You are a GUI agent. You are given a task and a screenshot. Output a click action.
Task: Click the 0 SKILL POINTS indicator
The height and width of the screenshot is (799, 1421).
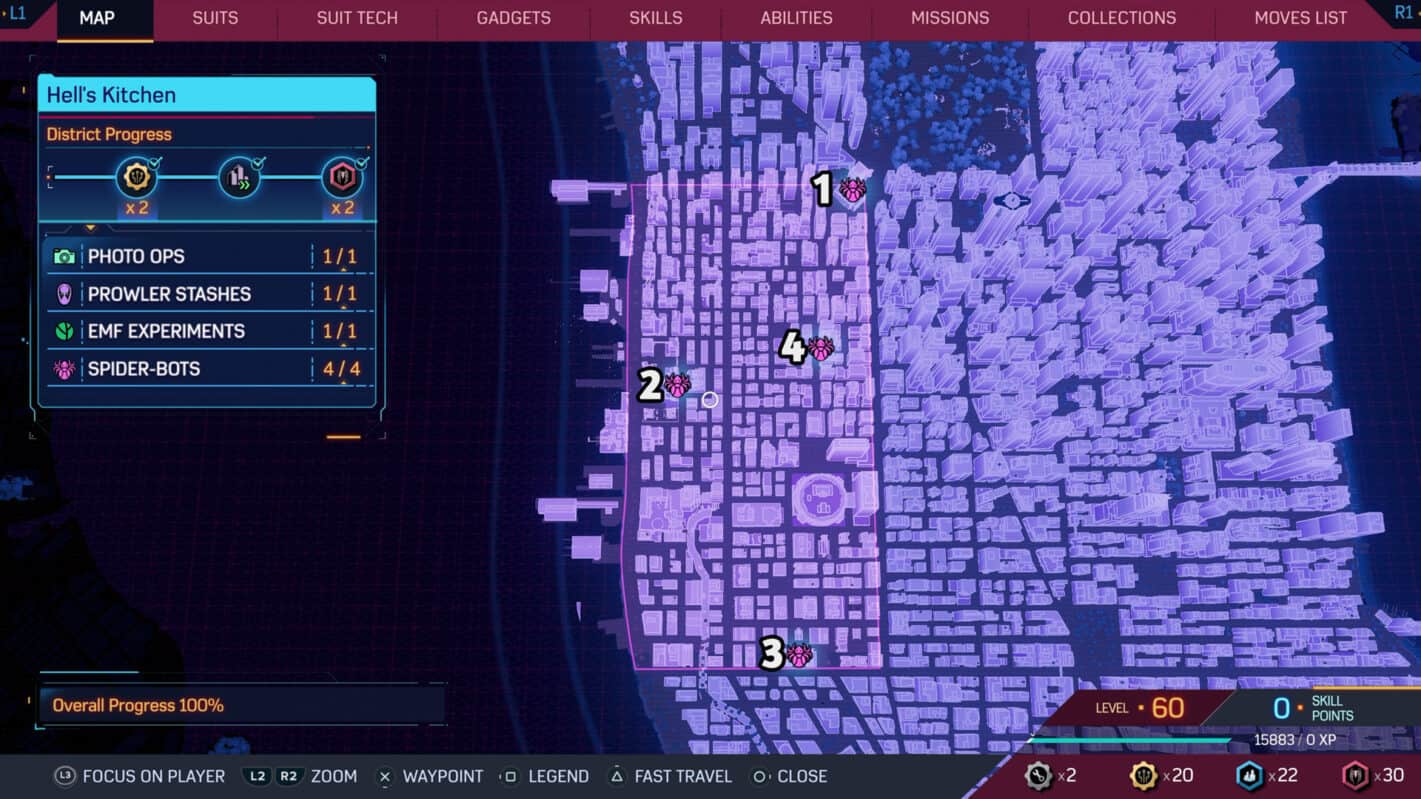pyautogui.click(x=1313, y=708)
